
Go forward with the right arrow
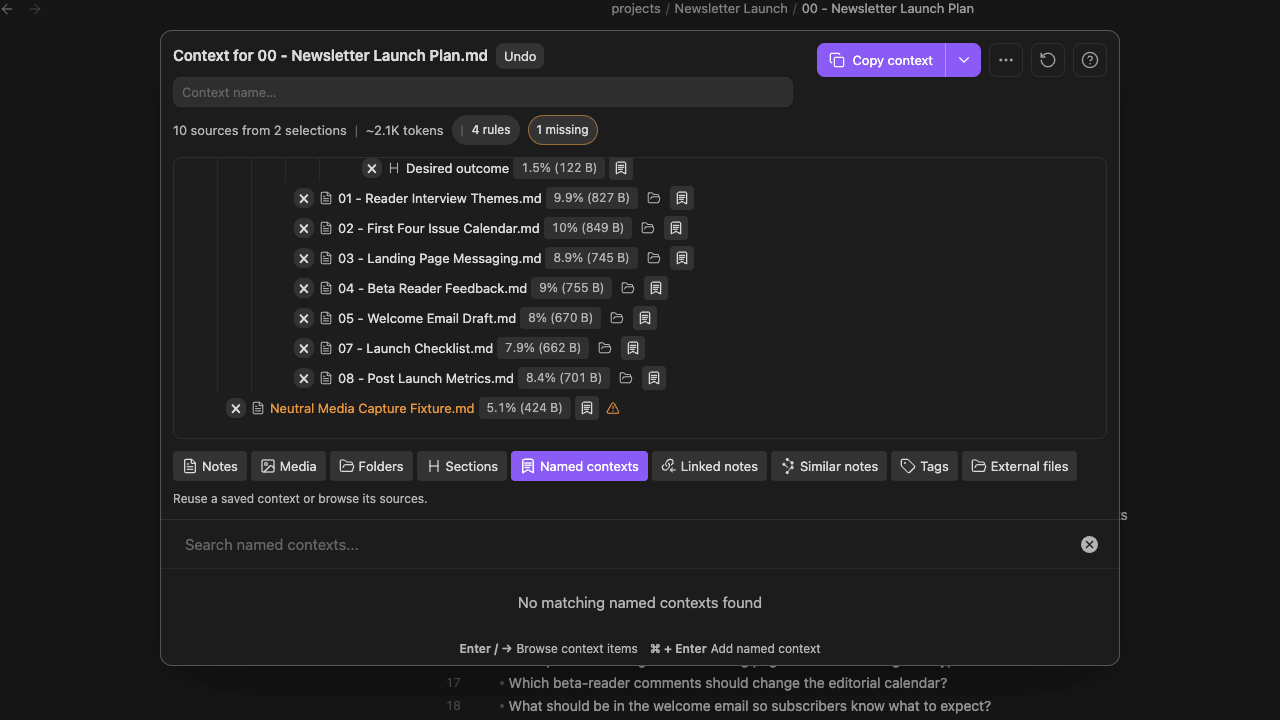[x=35, y=9]
